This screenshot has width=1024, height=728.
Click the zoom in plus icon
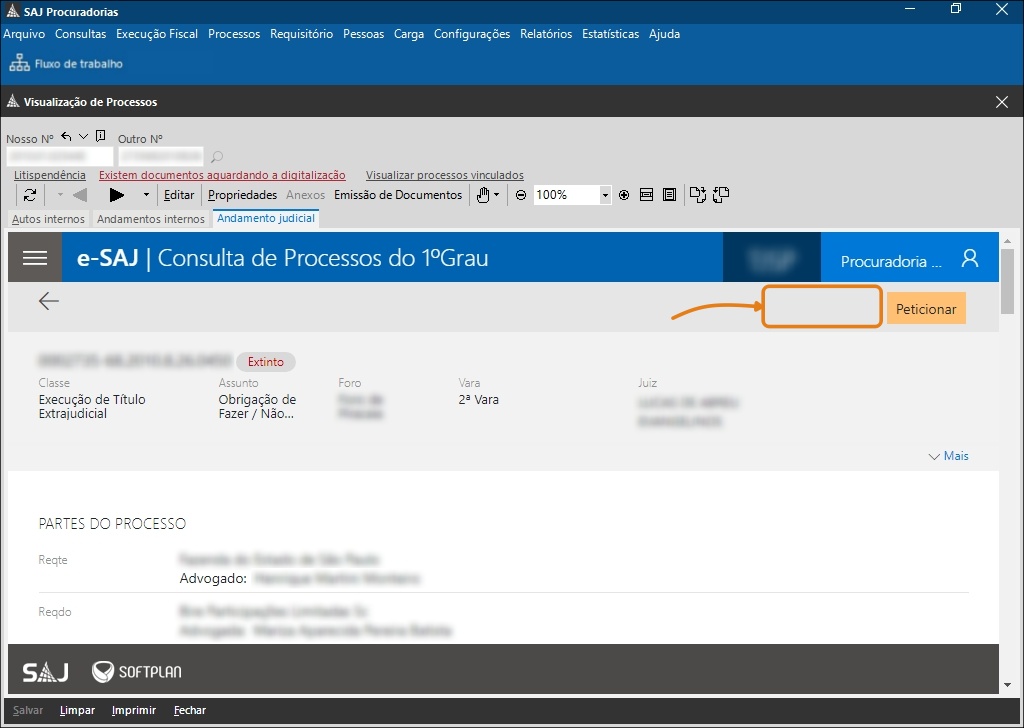624,195
